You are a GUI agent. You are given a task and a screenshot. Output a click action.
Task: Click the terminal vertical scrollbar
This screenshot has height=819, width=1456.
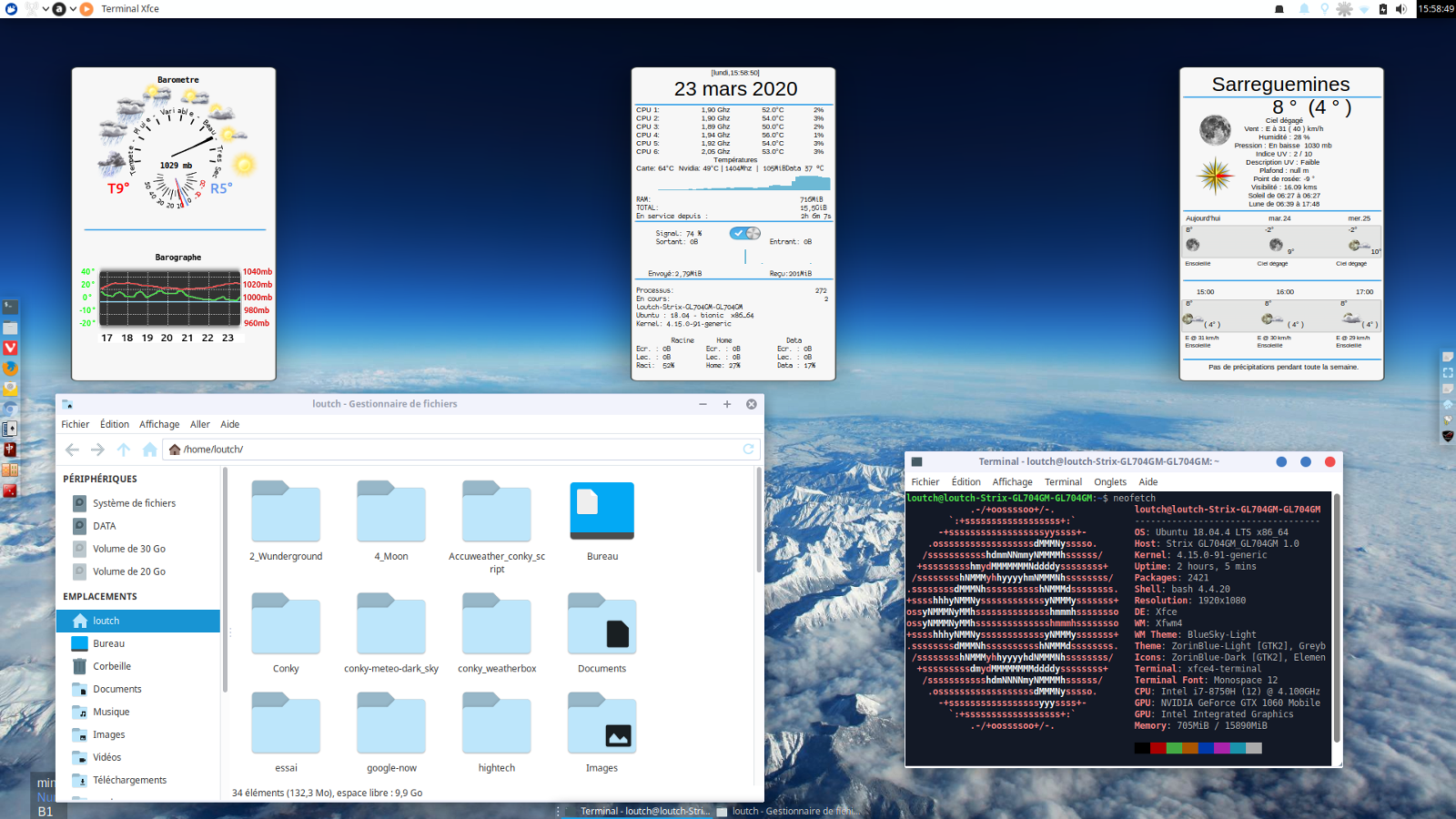coord(1337,619)
